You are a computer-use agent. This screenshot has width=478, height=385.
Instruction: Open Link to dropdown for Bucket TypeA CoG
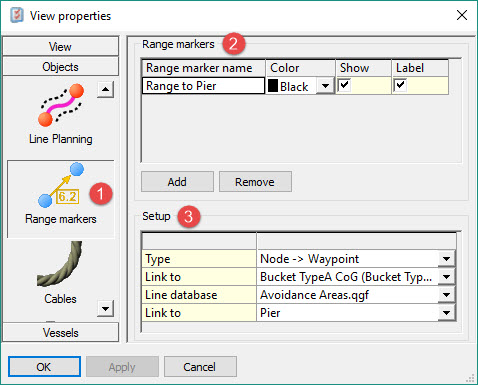446,277
